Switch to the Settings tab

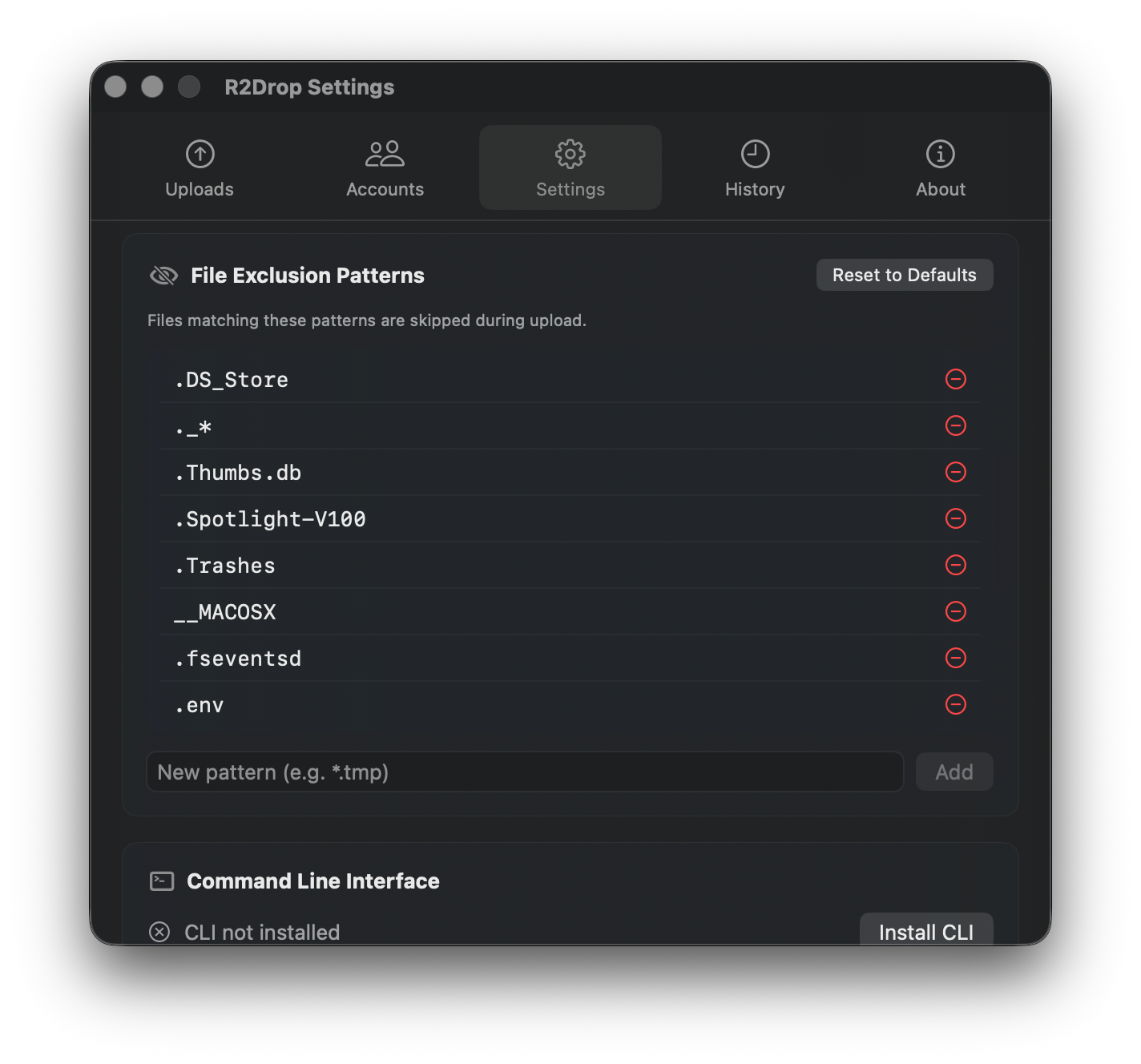(570, 168)
